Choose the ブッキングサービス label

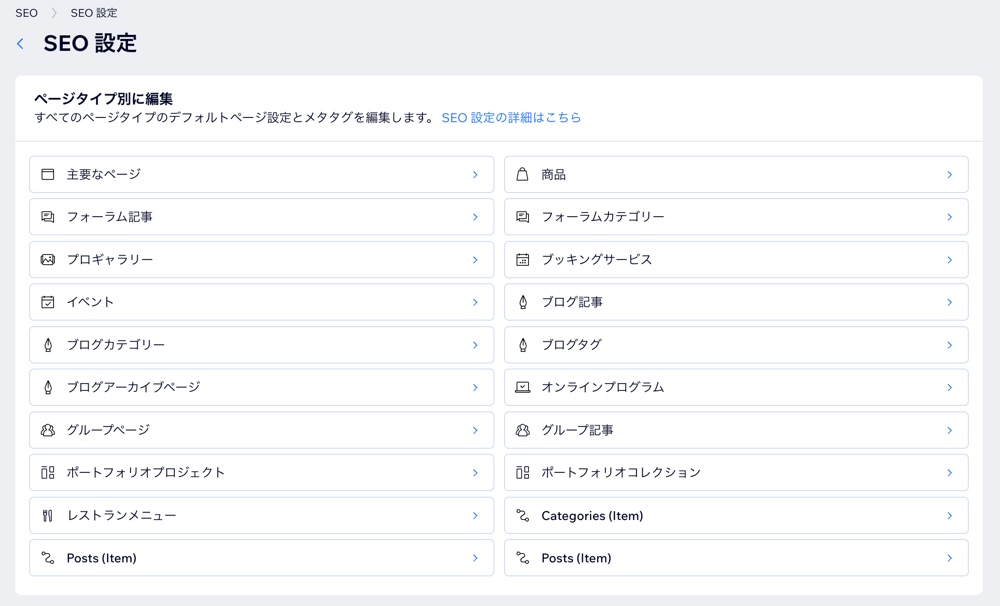[x=596, y=260]
